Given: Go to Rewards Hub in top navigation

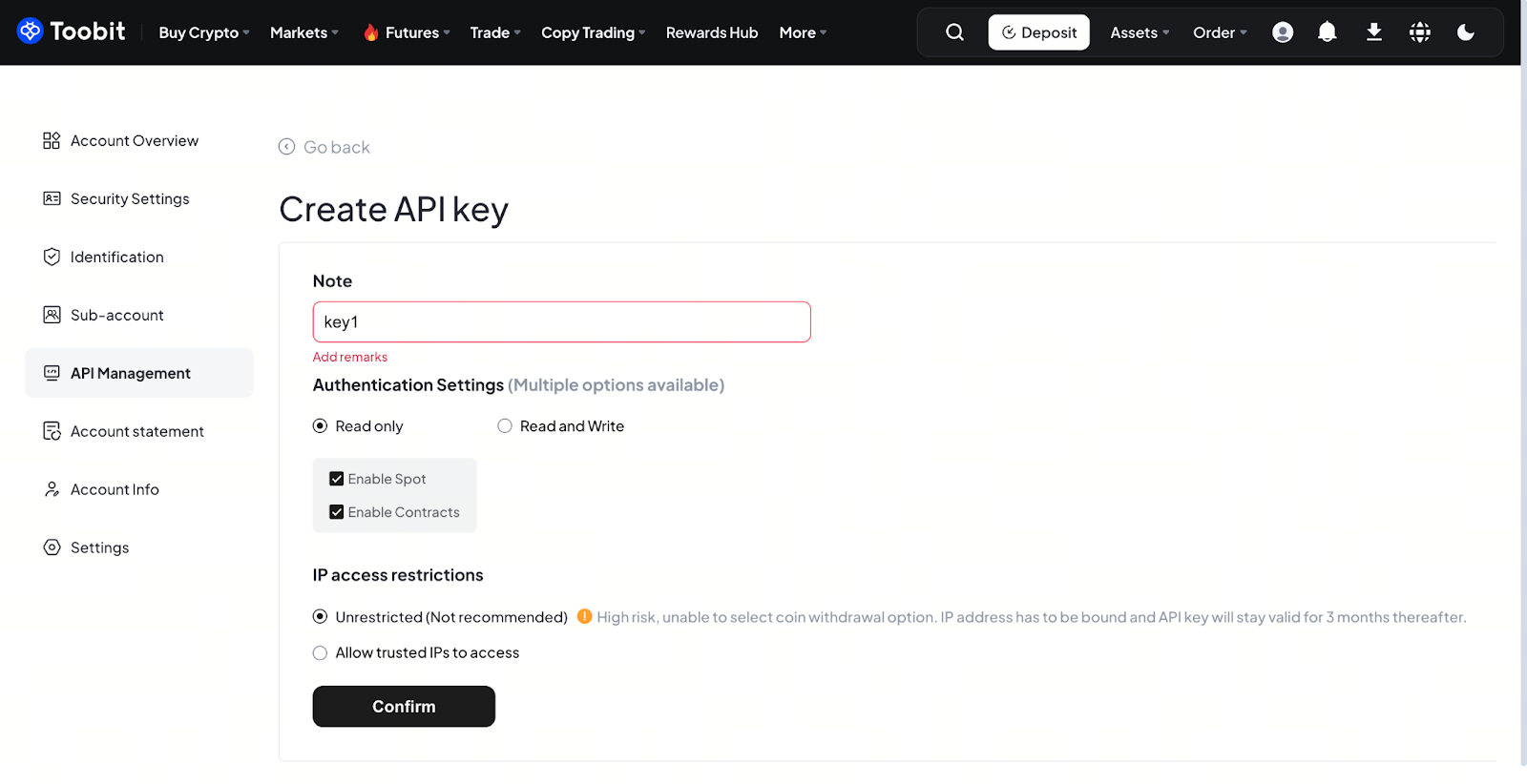Looking at the screenshot, I should tap(711, 32).
